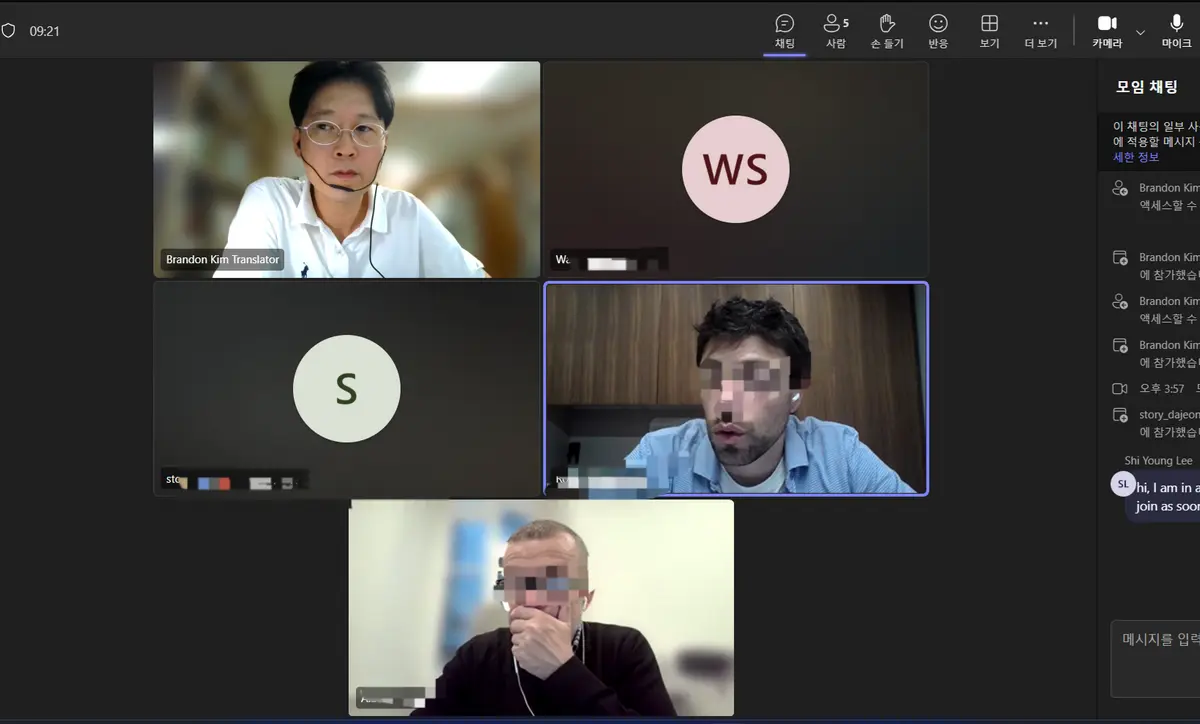Open the 반응 (reactions) emoji menu
The image size is (1200, 724).
(x=938, y=31)
